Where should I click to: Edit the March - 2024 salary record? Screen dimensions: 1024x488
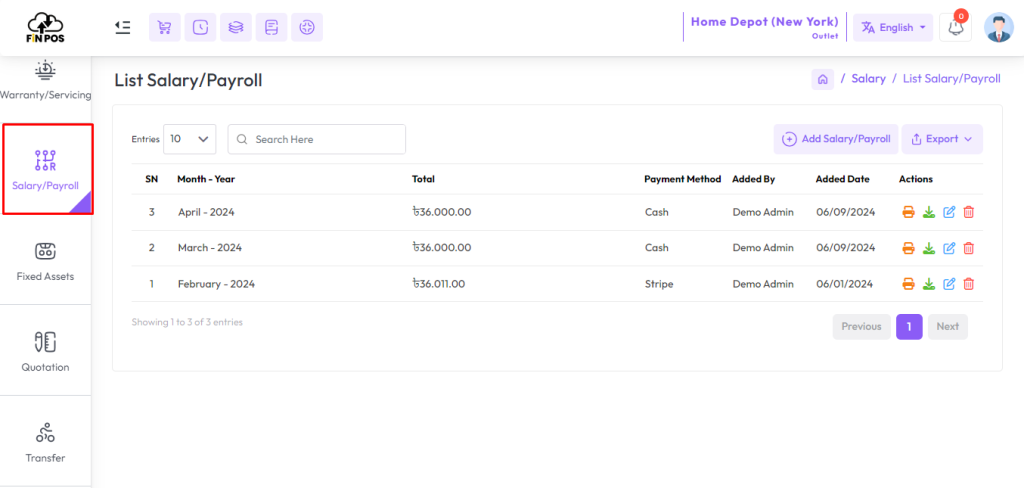pyautogui.click(x=950, y=248)
